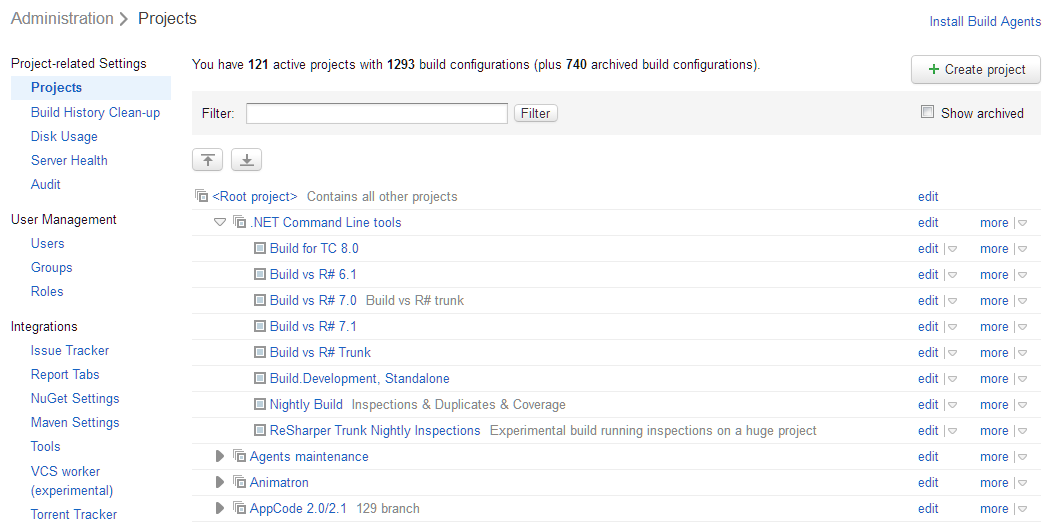Expand the AppCode 2.0/2.1 project
Viewport: 1052px width, 523px height.
click(219, 508)
